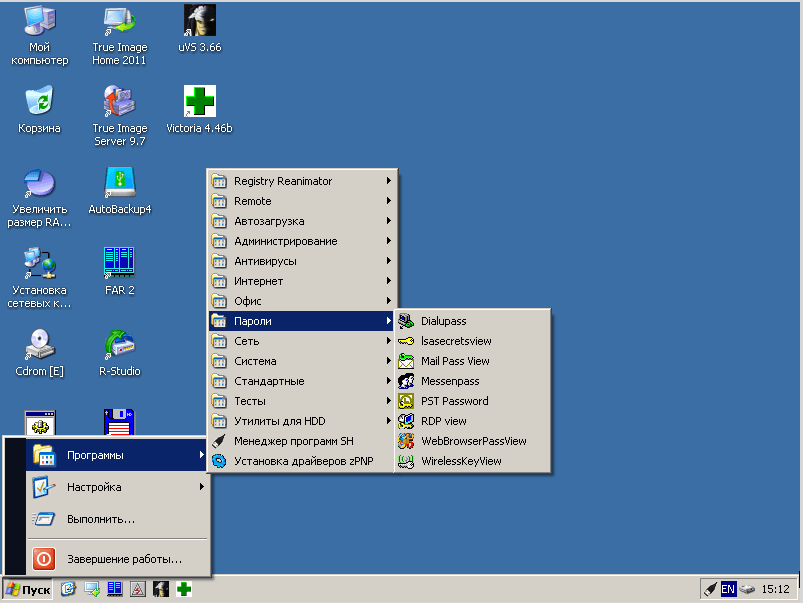Click the drive tray icon near clock
The image size is (803, 603).
click(747, 589)
